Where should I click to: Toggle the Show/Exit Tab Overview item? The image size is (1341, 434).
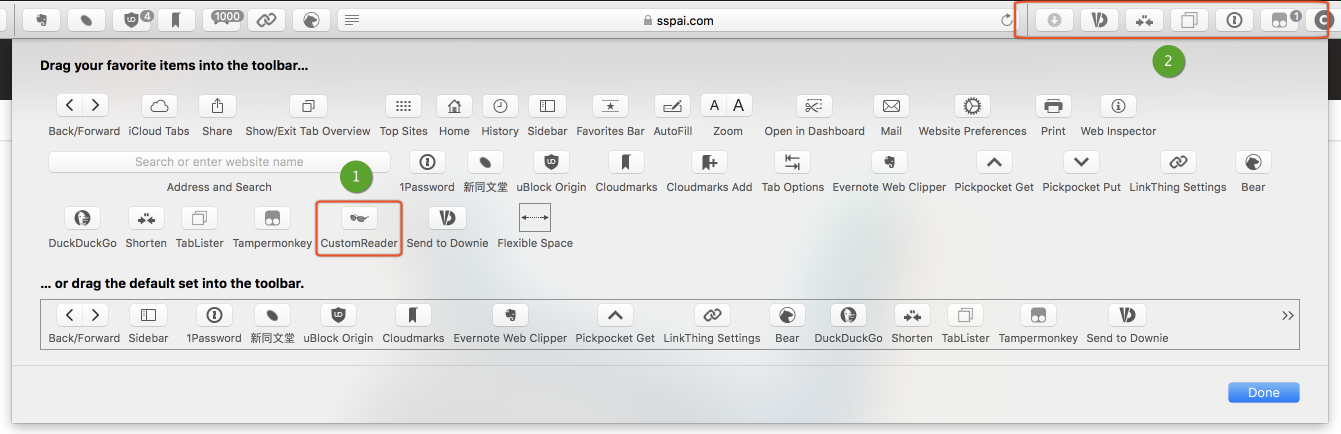[x=308, y=106]
